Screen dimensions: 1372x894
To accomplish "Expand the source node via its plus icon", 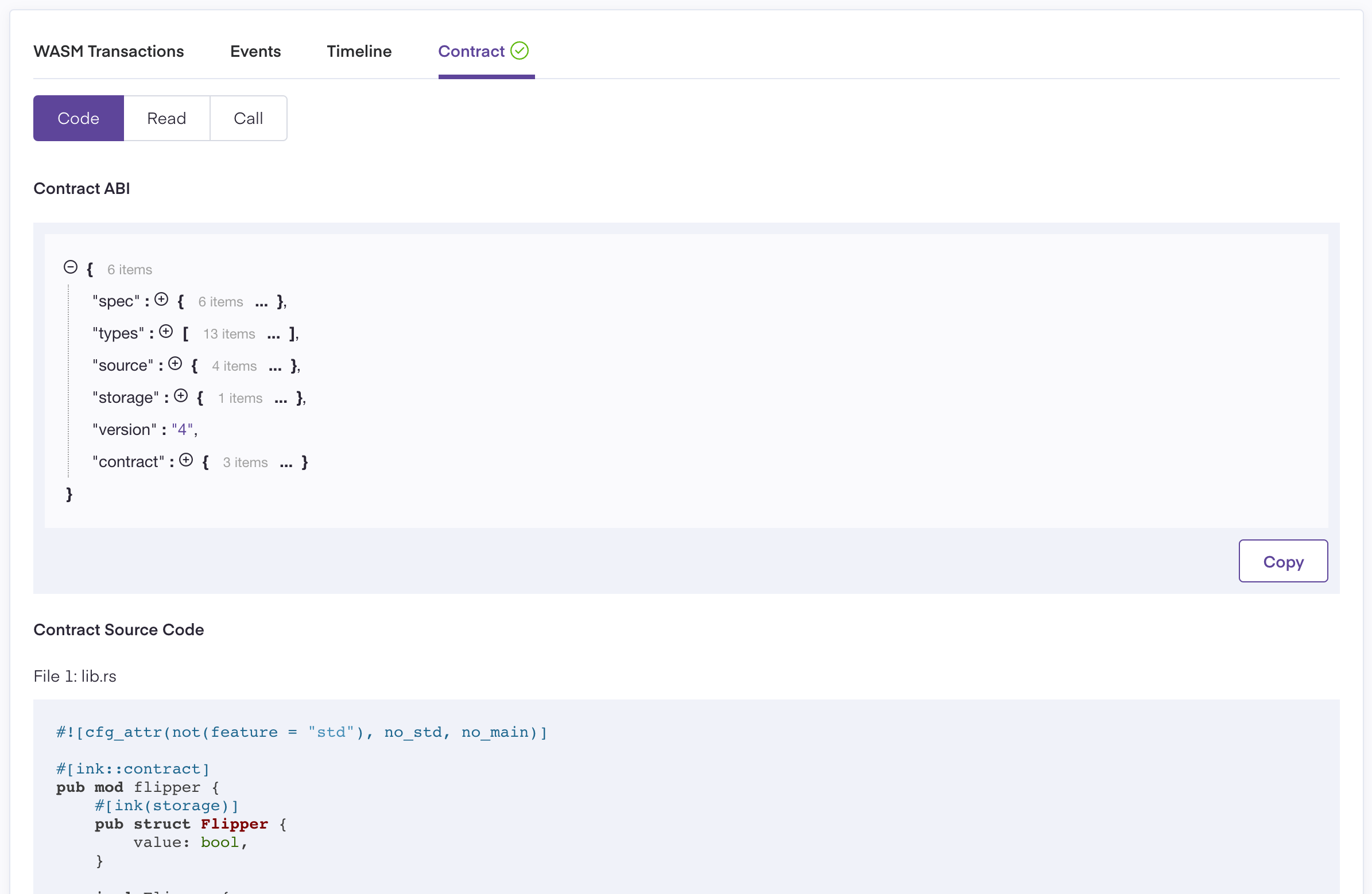I will [176, 364].
